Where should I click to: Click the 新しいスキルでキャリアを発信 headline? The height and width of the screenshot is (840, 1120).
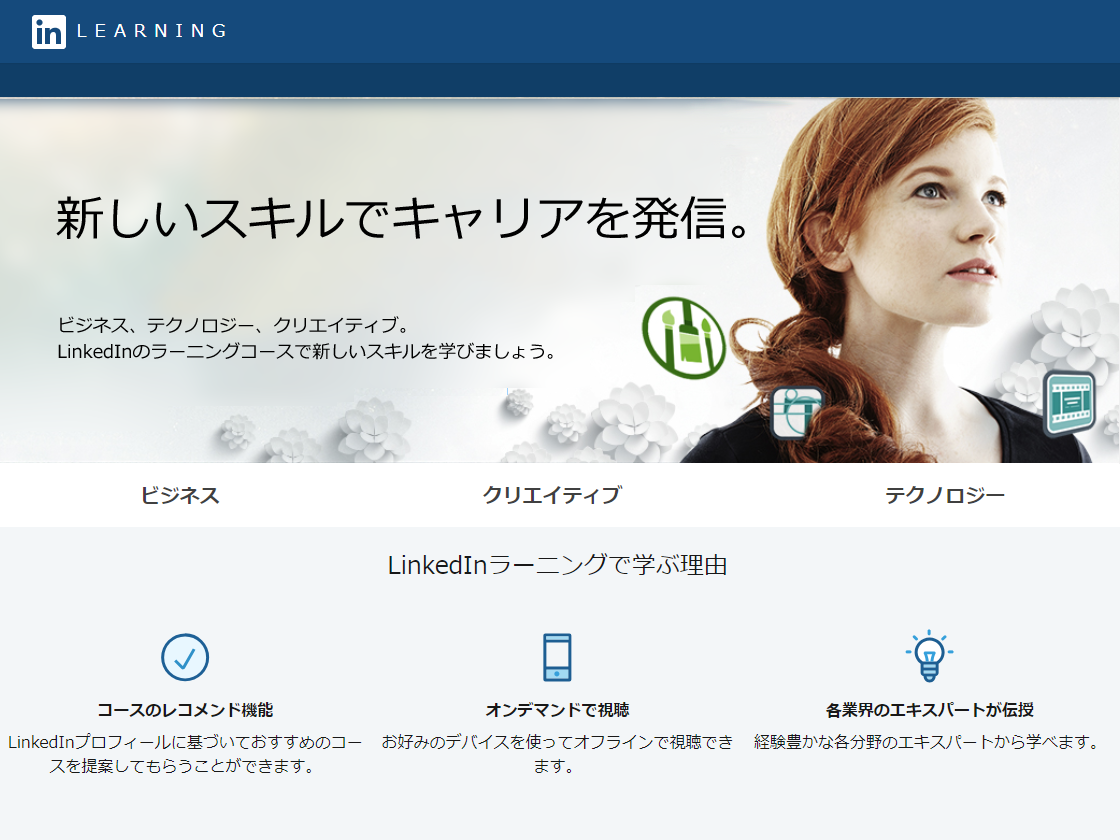pos(403,218)
